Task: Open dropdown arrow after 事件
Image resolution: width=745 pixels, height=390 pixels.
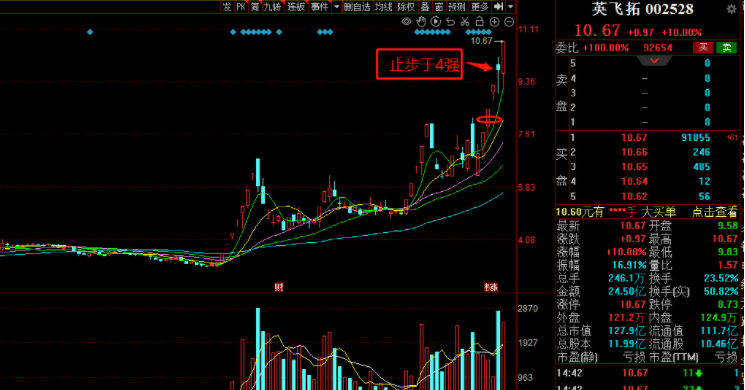Action: [337, 7]
